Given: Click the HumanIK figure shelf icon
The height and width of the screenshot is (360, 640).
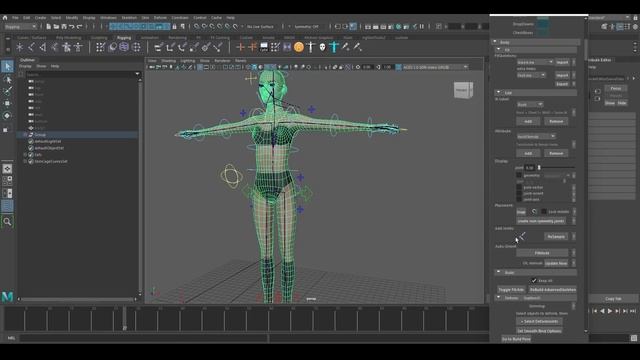Looking at the screenshot, I should coord(66,47).
